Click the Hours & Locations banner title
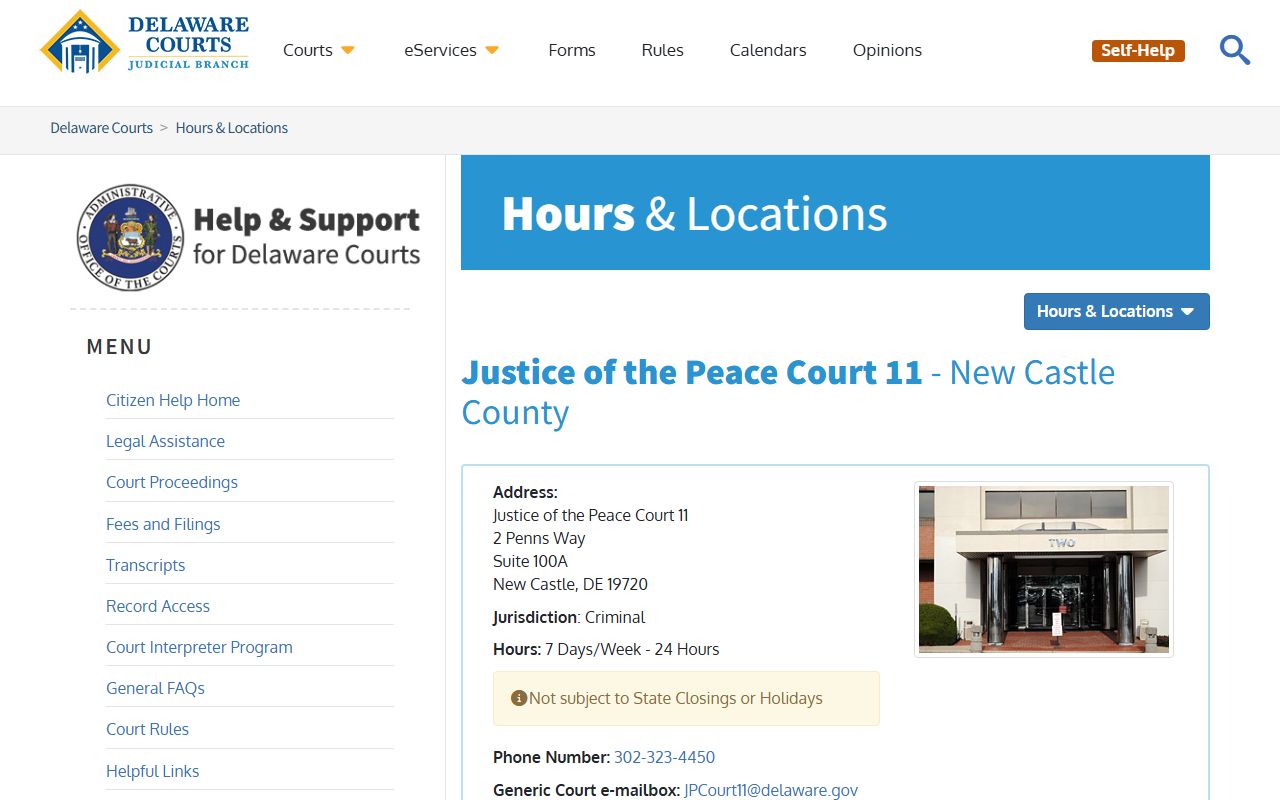This screenshot has width=1280, height=800. [694, 213]
